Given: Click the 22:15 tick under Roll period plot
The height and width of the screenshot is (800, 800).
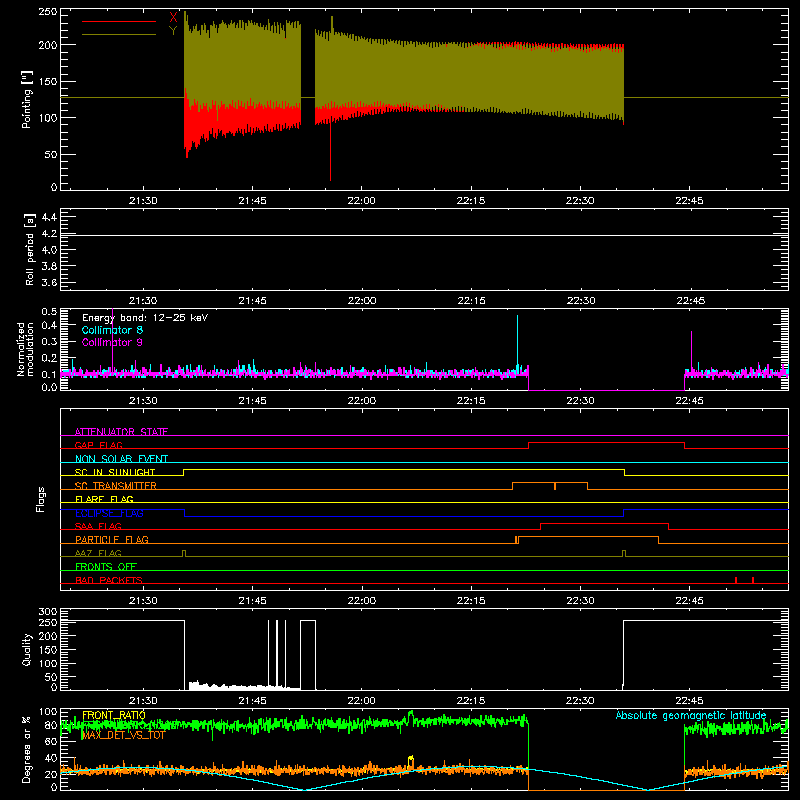Looking at the screenshot, I should click(x=471, y=301).
